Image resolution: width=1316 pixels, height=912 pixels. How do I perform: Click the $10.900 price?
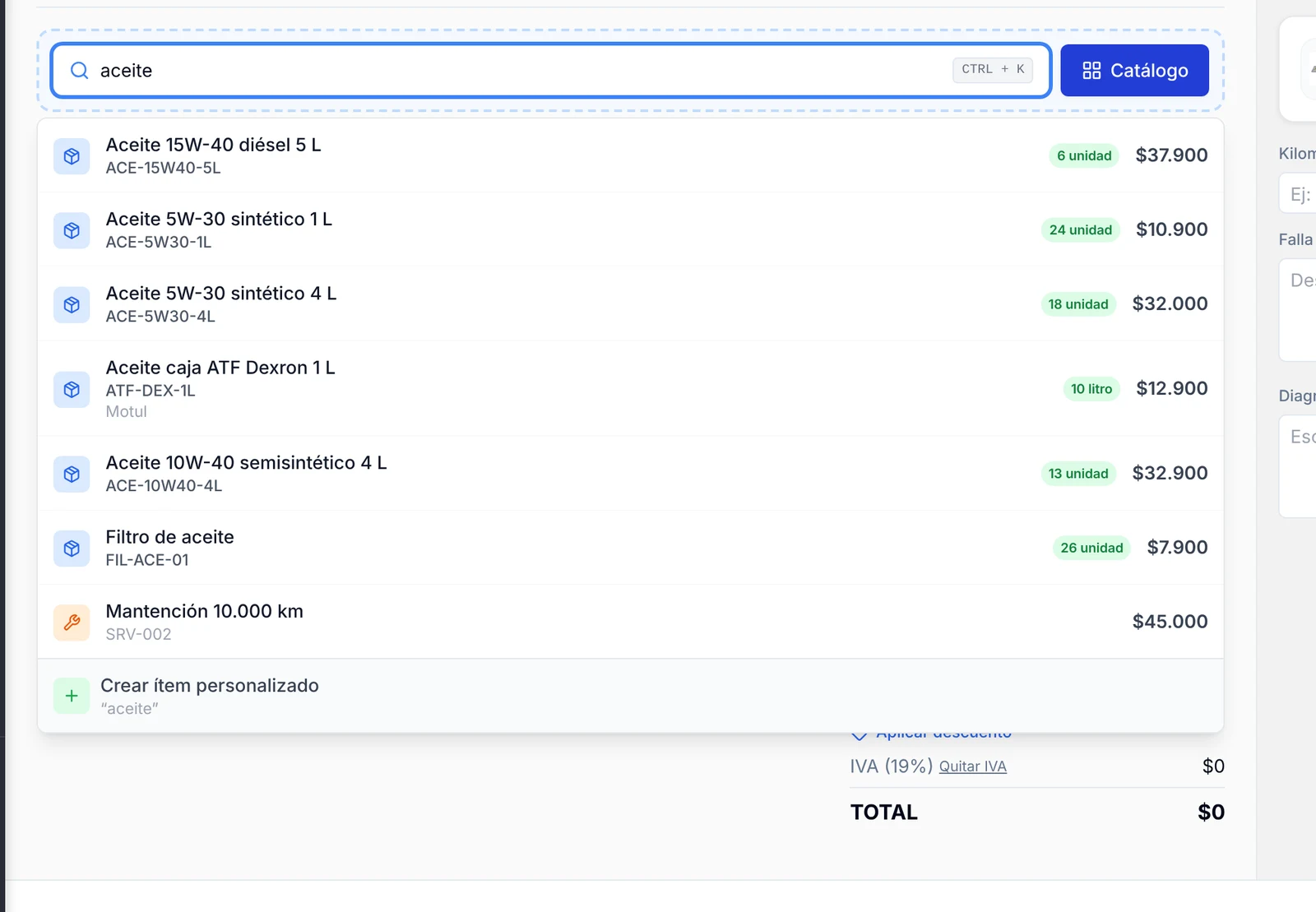tap(1172, 229)
